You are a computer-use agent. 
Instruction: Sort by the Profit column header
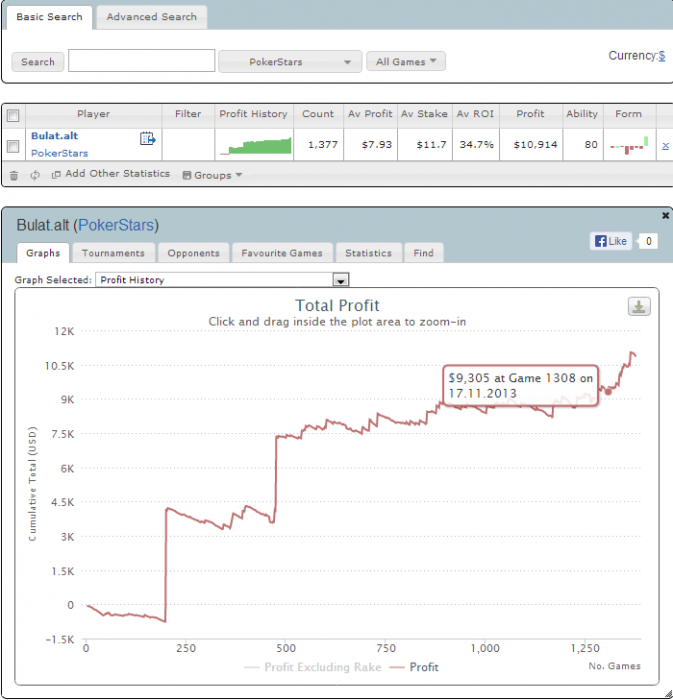pos(530,114)
